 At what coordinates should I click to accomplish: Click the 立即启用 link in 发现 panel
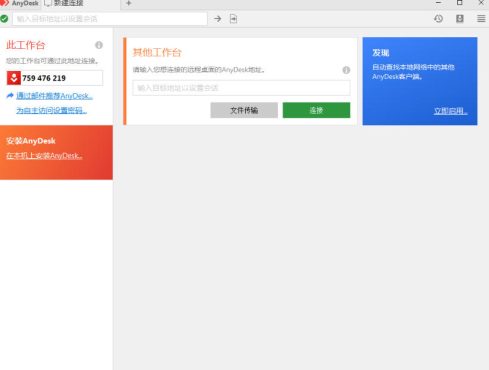450,111
